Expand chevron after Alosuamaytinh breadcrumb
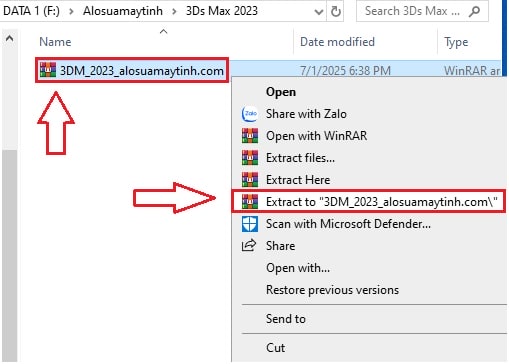 (x=174, y=11)
